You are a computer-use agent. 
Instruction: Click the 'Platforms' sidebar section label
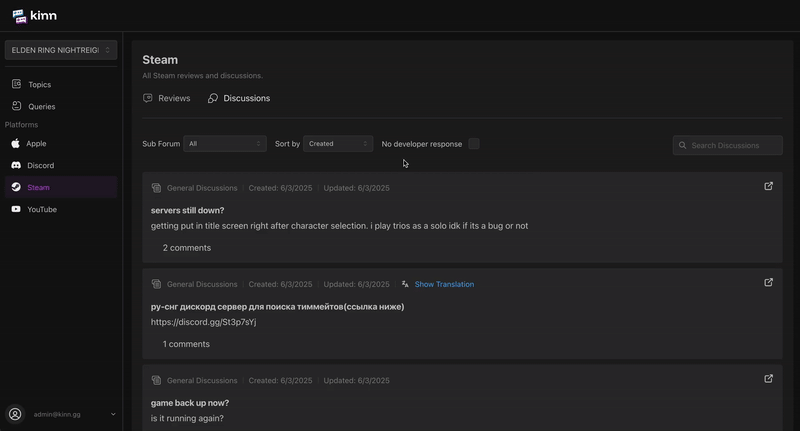pos(21,124)
